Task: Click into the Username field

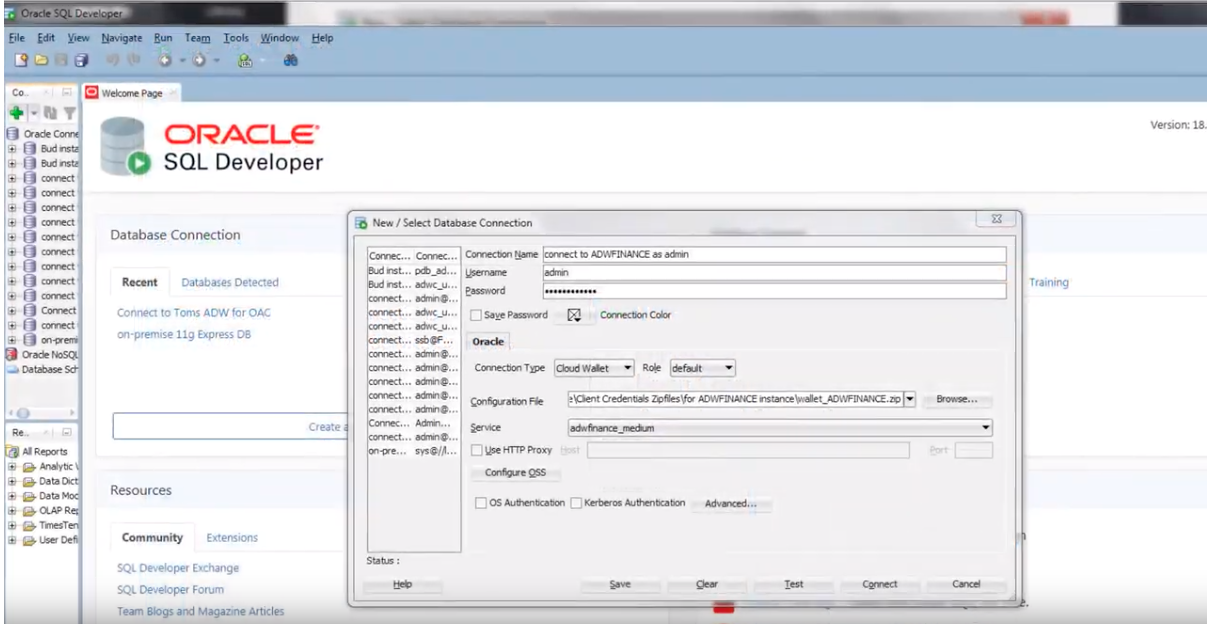Action: pyautogui.click(x=774, y=272)
